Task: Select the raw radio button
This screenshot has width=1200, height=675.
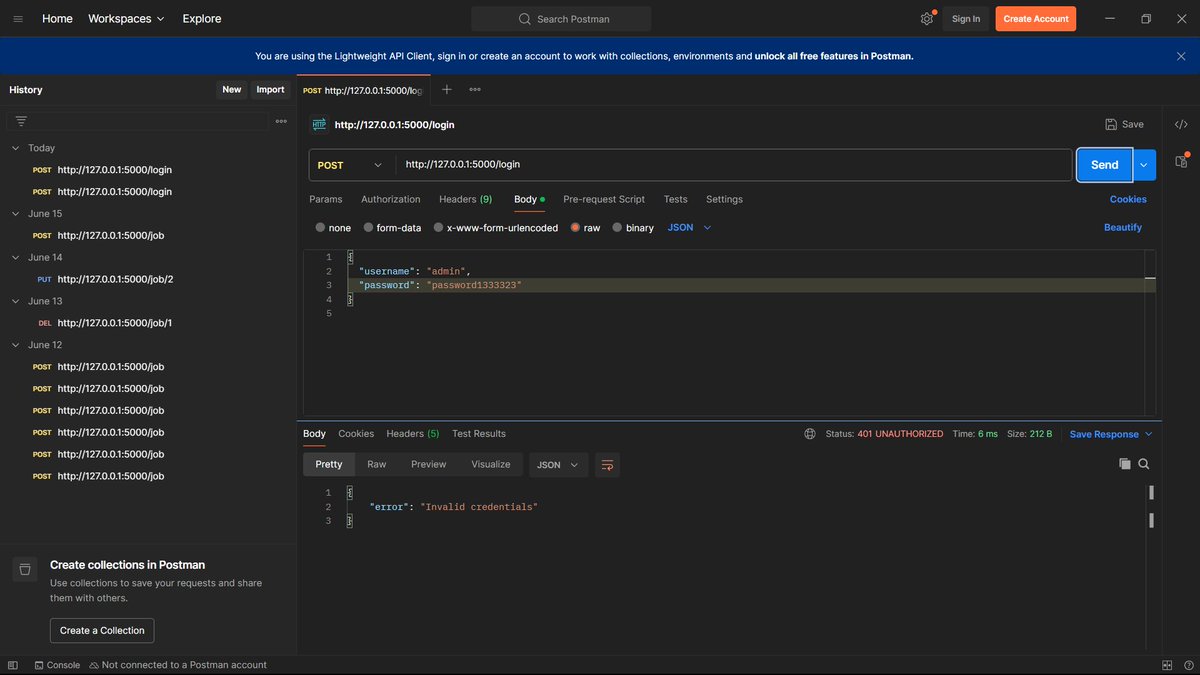Action: pyautogui.click(x=575, y=228)
